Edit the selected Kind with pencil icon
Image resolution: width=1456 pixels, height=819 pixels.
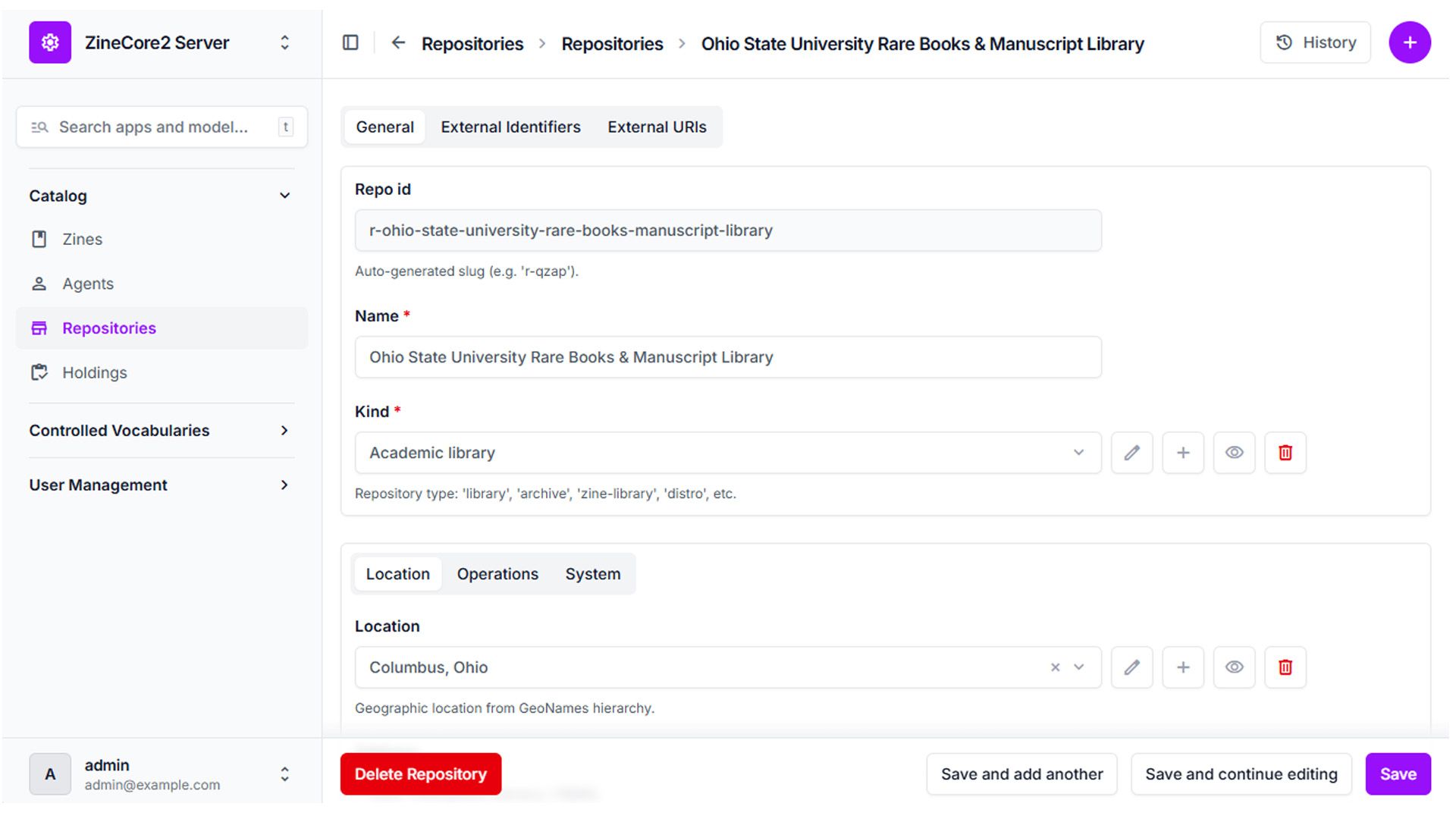[x=1131, y=453]
